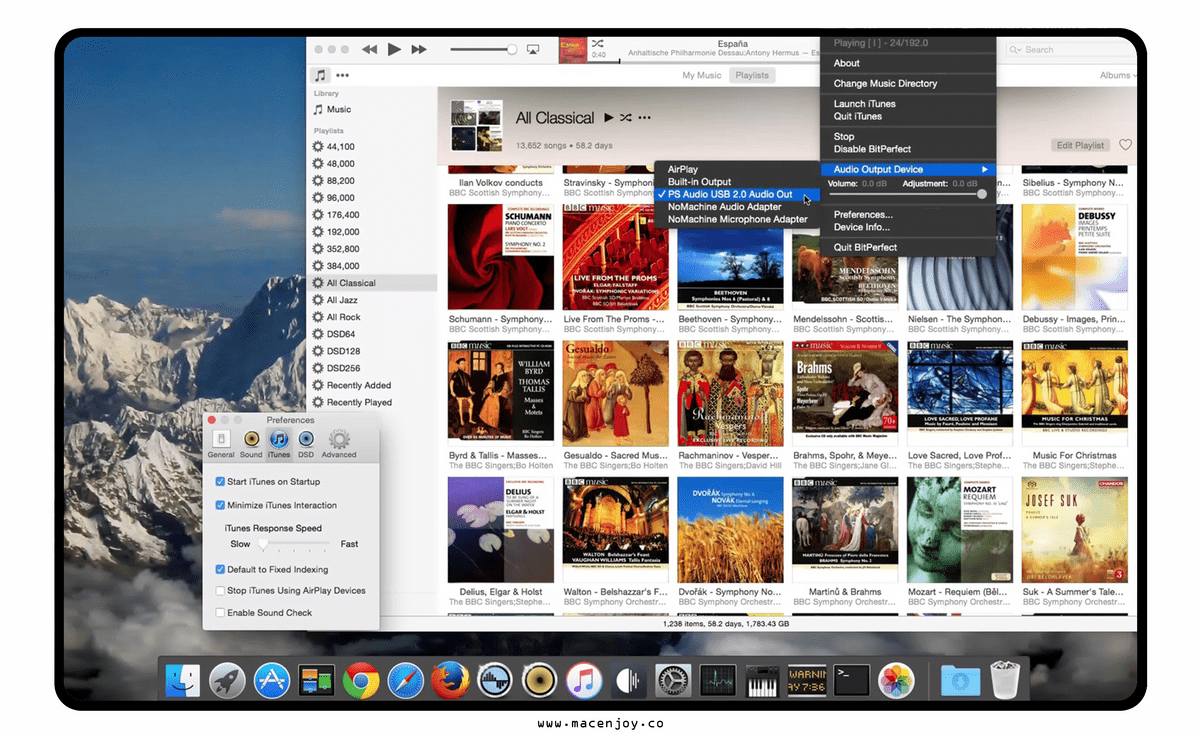1200x735 pixels.
Task: Open the Albums view dropdown
Action: click(1119, 75)
